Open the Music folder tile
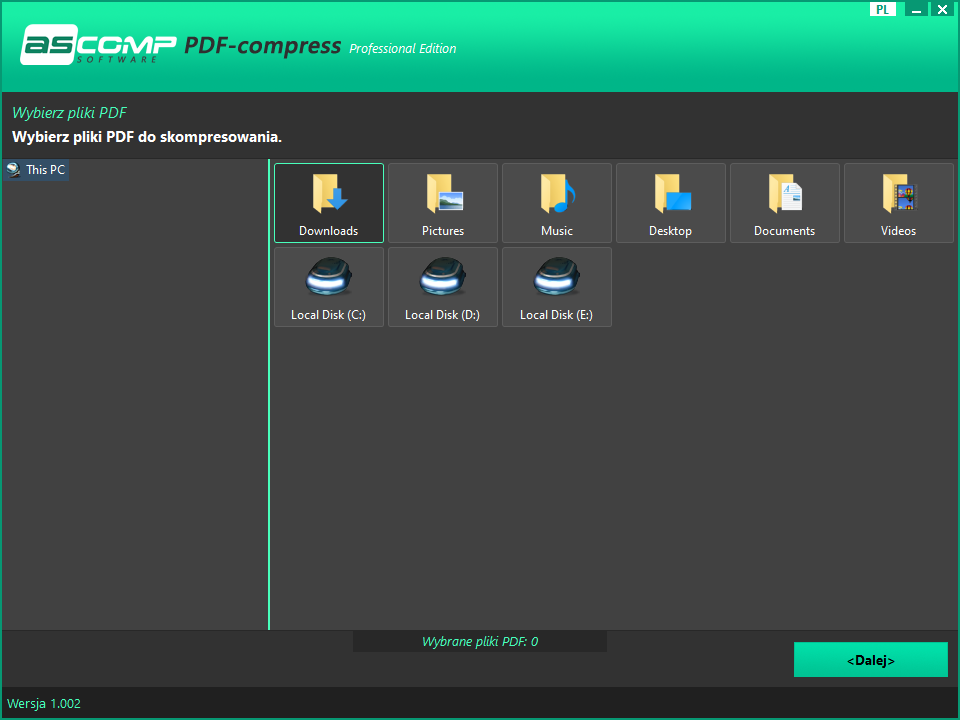 557,203
